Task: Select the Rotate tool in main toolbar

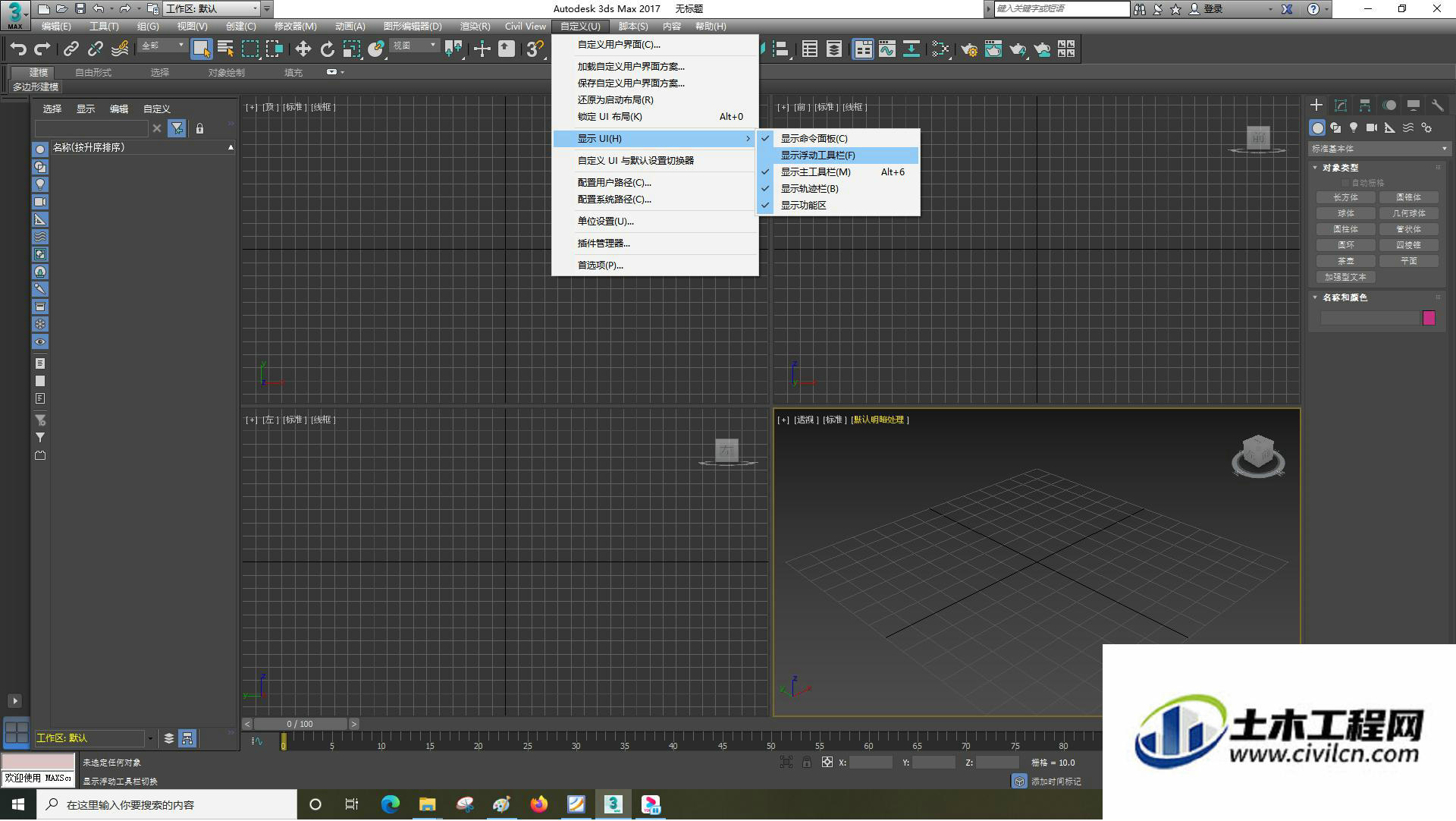Action: pyautogui.click(x=327, y=49)
